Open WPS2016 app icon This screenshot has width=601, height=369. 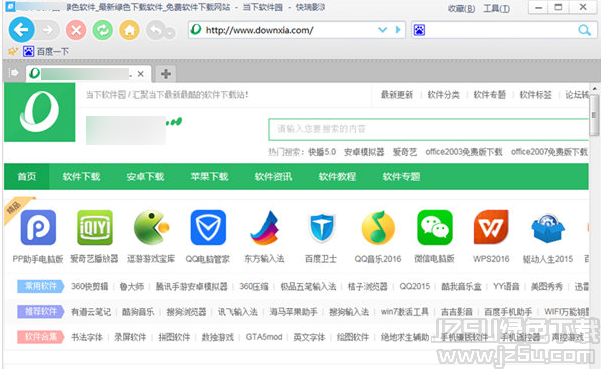491,227
